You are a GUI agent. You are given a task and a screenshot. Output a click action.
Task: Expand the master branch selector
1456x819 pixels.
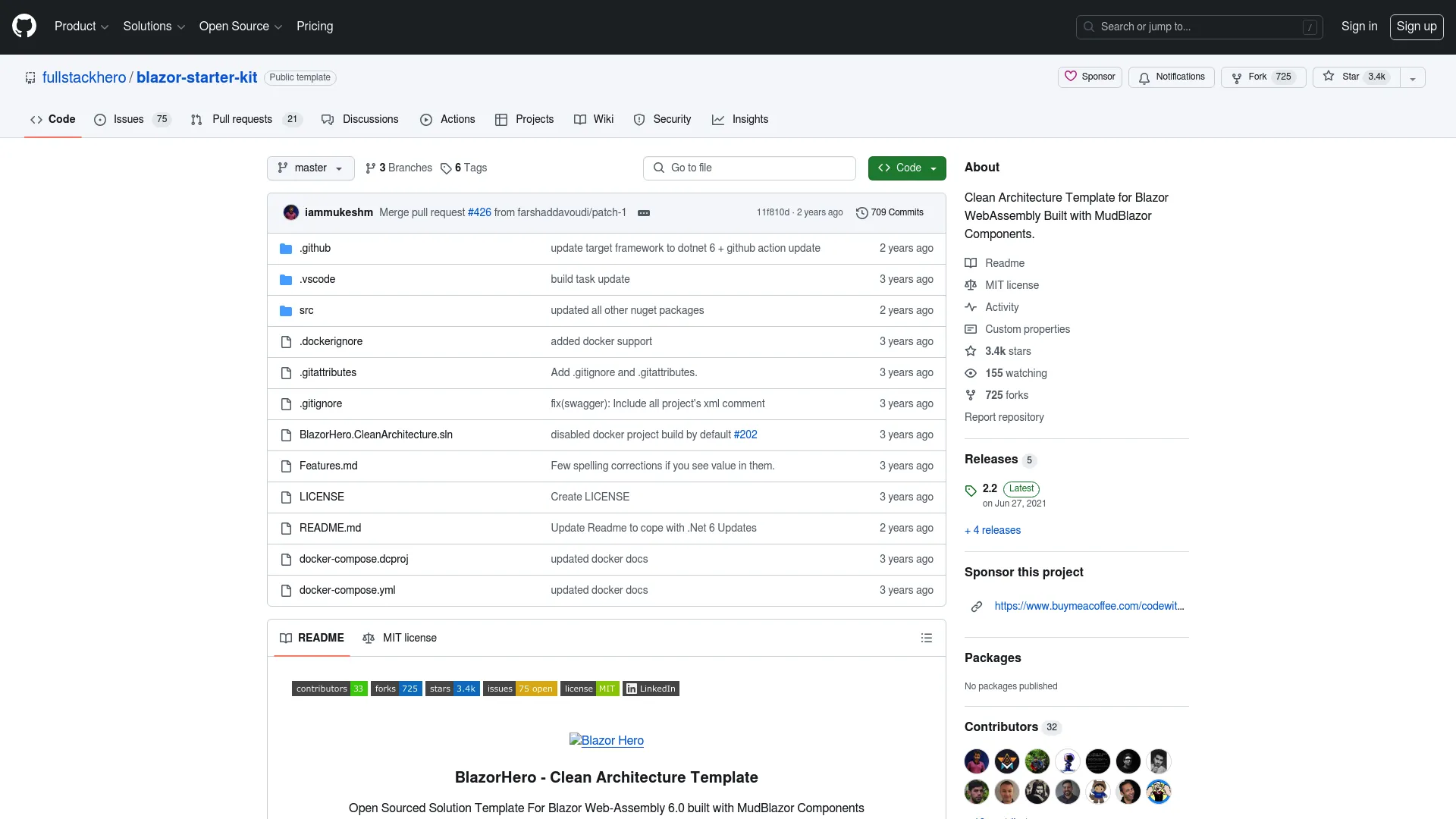pyautogui.click(x=311, y=168)
